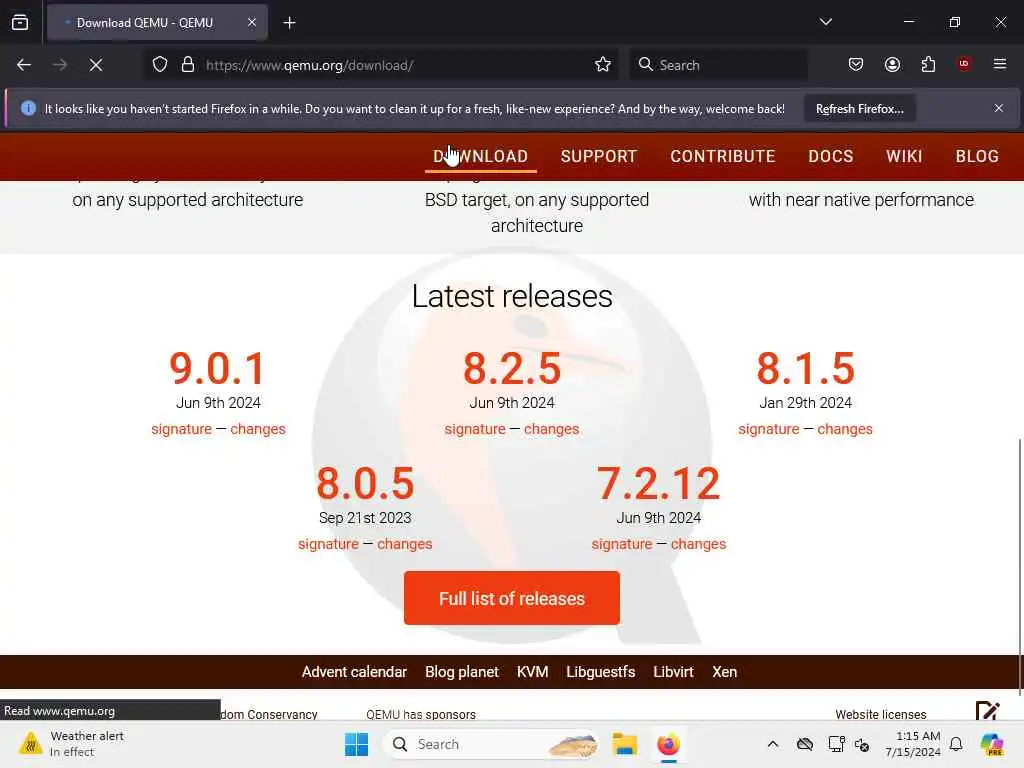This screenshot has width=1024, height=768.
Task: Open a new browser tab
Action: [289, 23]
